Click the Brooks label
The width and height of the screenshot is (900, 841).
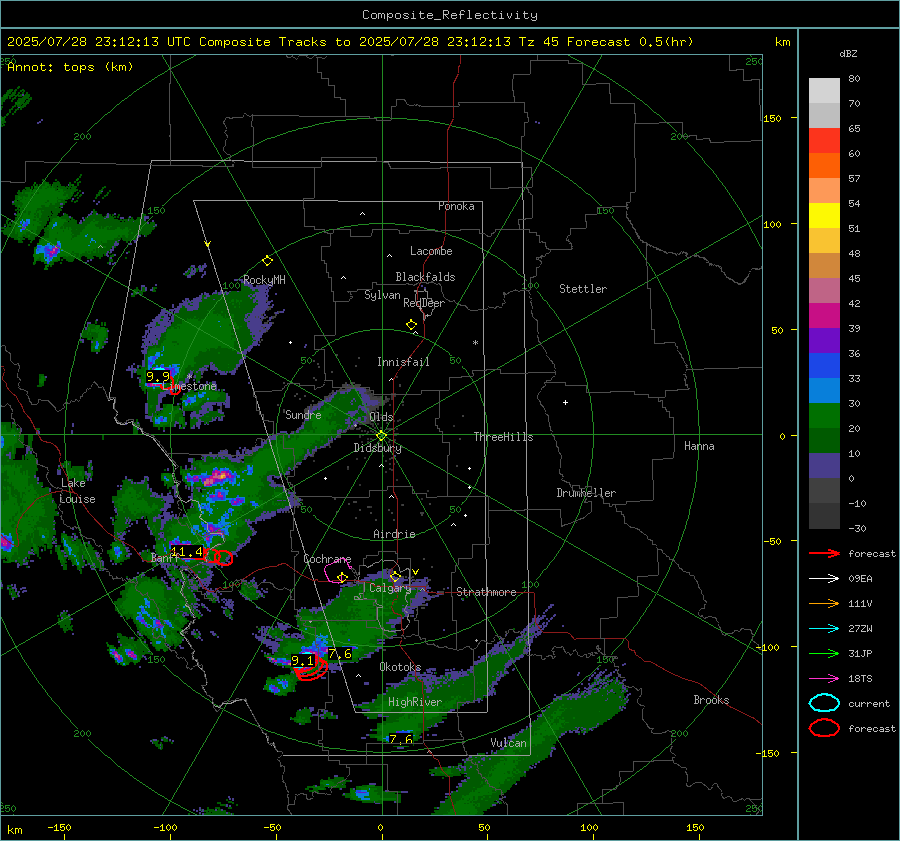(x=711, y=700)
